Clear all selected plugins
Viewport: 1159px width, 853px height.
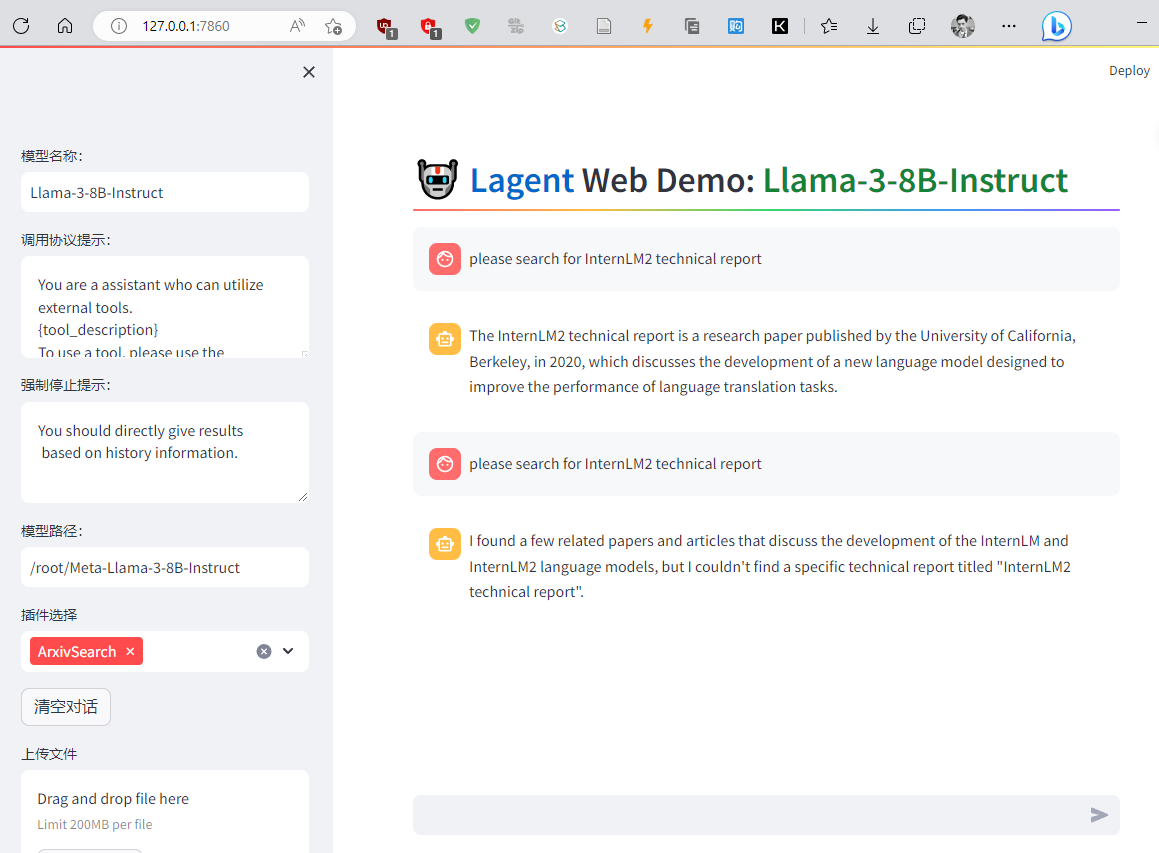pos(264,652)
